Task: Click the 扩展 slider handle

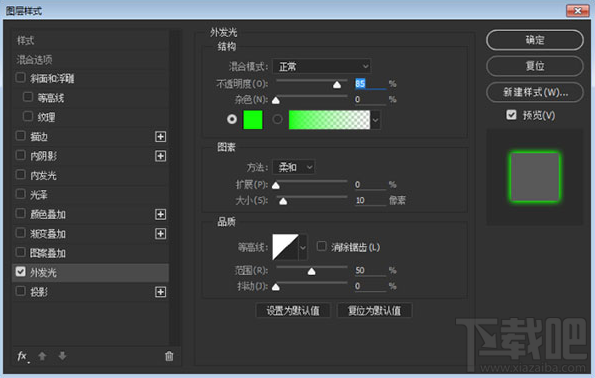Action: tap(276, 186)
